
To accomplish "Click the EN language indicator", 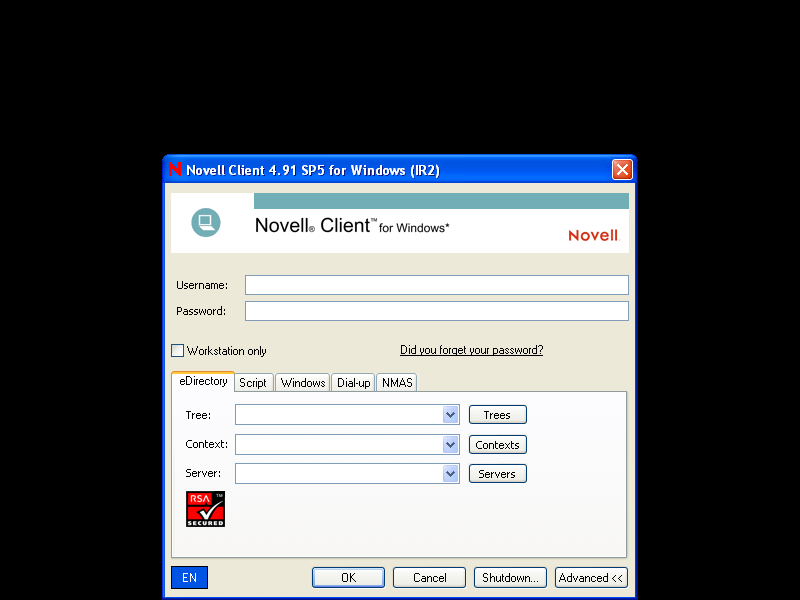I will 189,578.
